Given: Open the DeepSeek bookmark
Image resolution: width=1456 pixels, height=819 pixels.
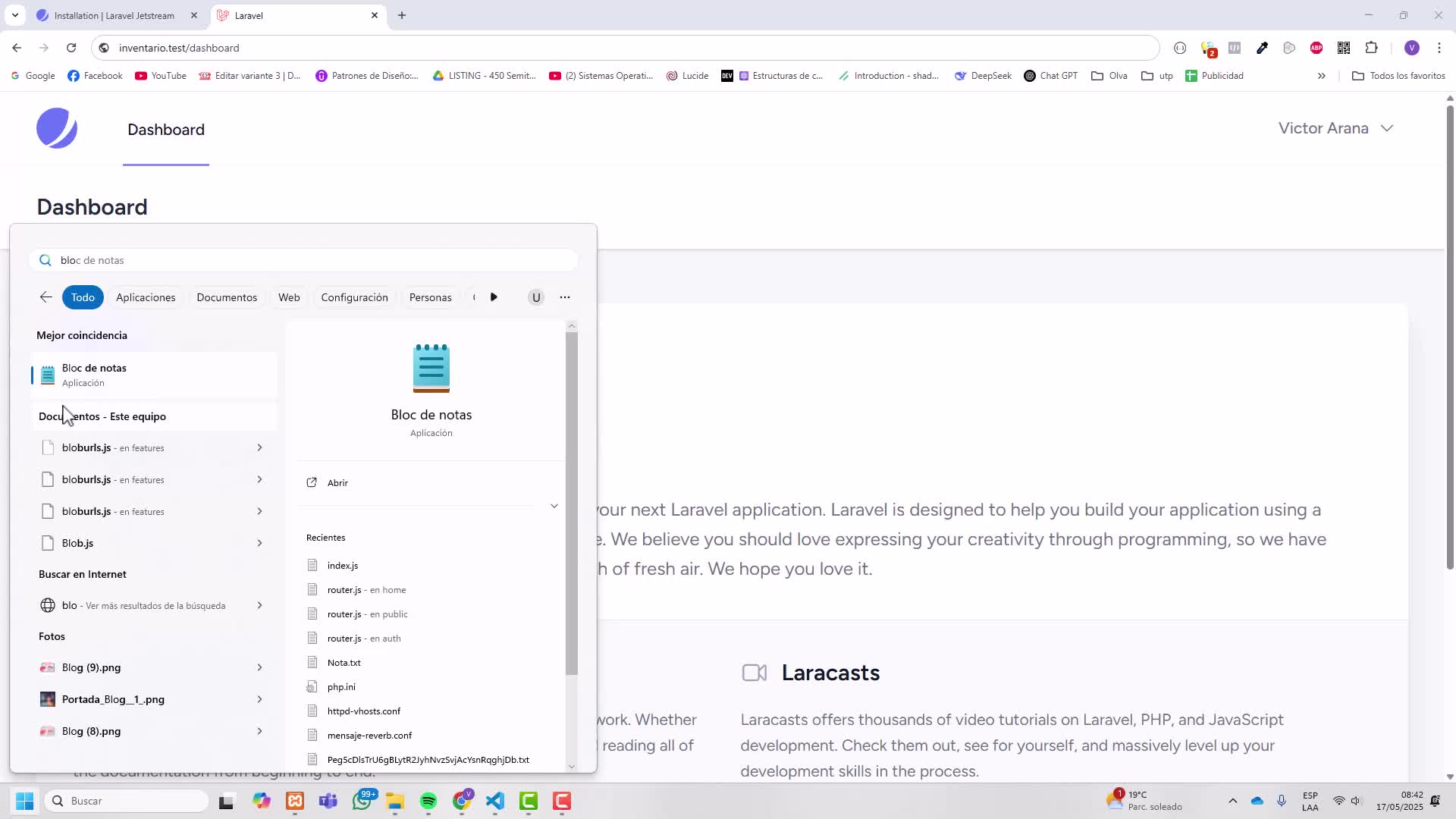Looking at the screenshot, I should 983,76.
